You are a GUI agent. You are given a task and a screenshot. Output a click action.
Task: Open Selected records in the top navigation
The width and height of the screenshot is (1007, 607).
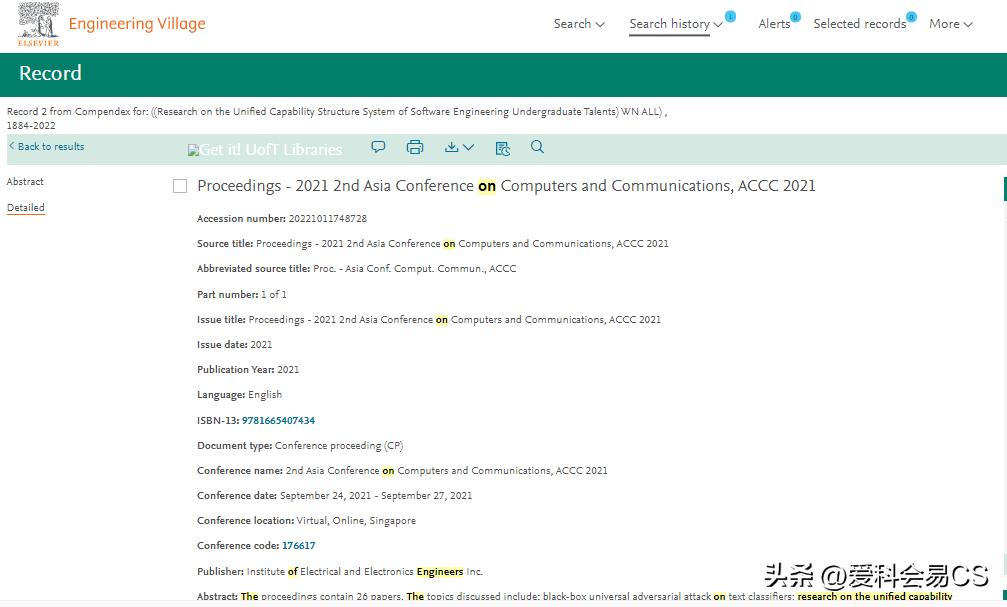click(859, 24)
